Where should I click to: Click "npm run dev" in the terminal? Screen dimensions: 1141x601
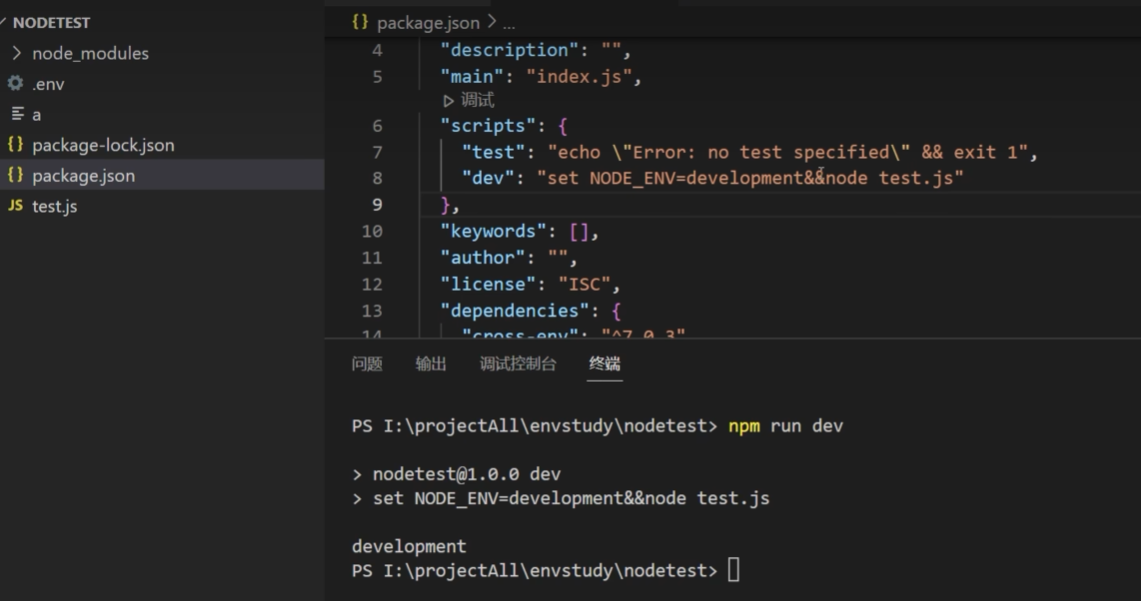(786, 426)
